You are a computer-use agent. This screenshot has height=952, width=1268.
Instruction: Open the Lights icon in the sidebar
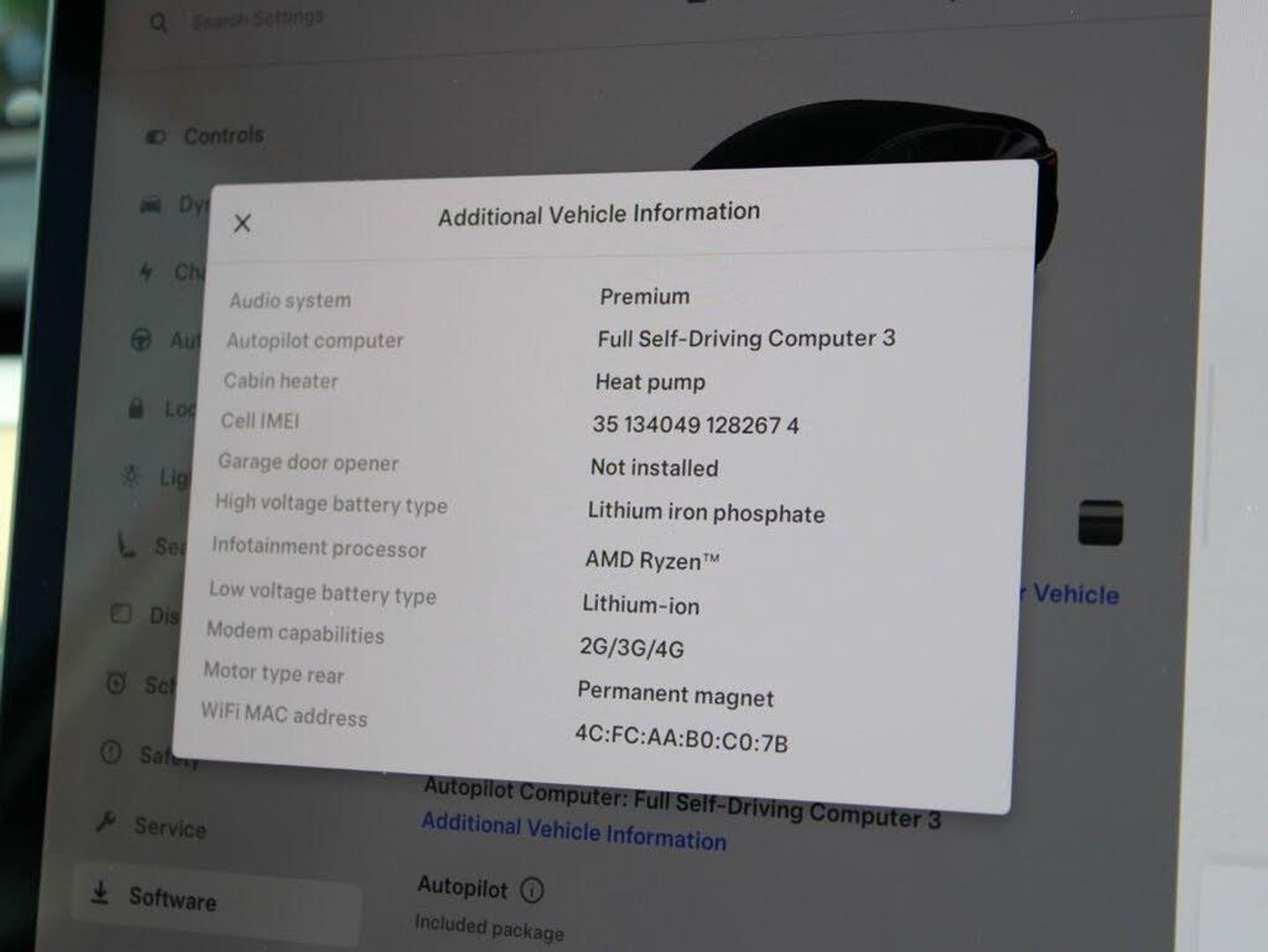pos(131,476)
